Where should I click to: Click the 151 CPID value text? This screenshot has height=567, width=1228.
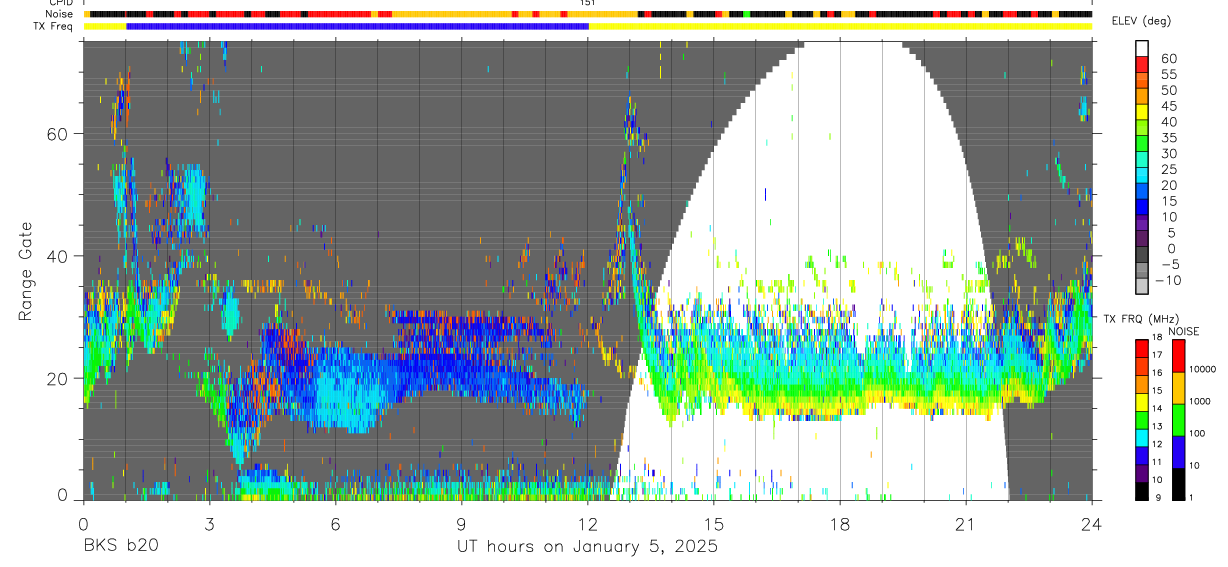click(587, 3)
